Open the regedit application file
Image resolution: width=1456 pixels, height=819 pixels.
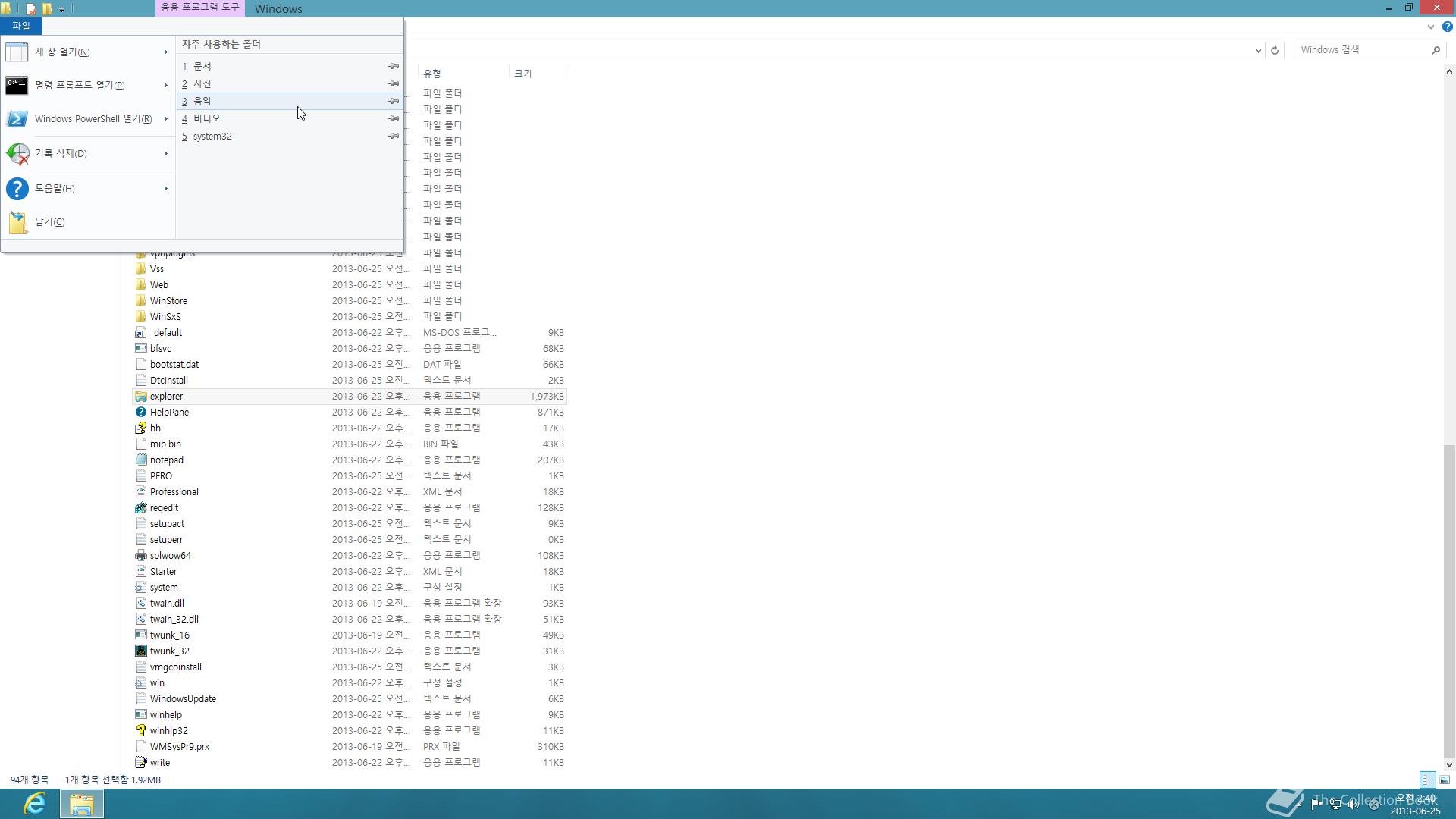(x=164, y=508)
